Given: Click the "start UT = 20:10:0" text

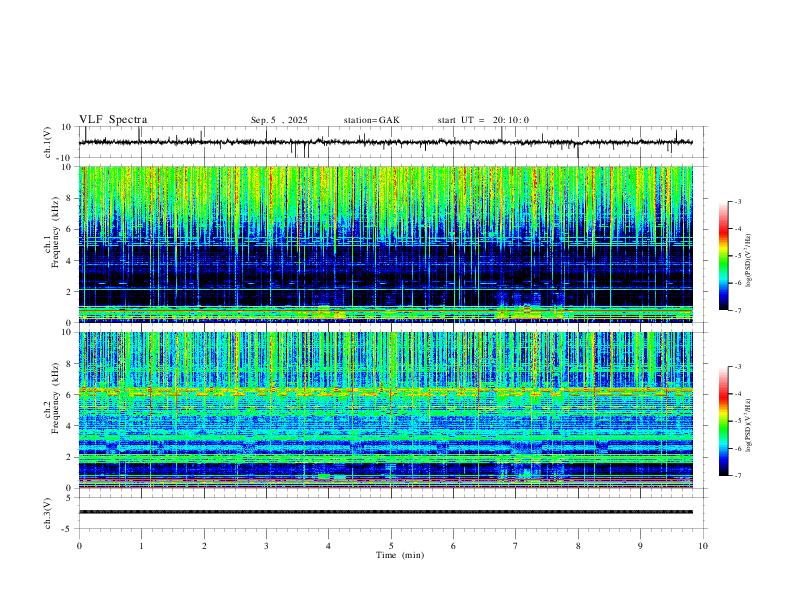Looking at the screenshot, I should click(x=483, y=120).
